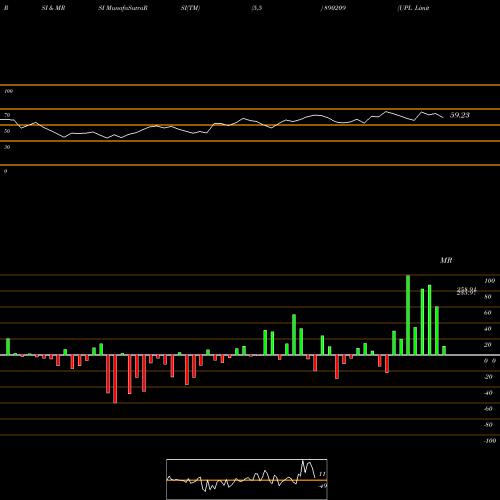Image resolution: width=500 pixels, height=500 pixels.
Task: Click the MR axis label 20
Action: [488, 345]
